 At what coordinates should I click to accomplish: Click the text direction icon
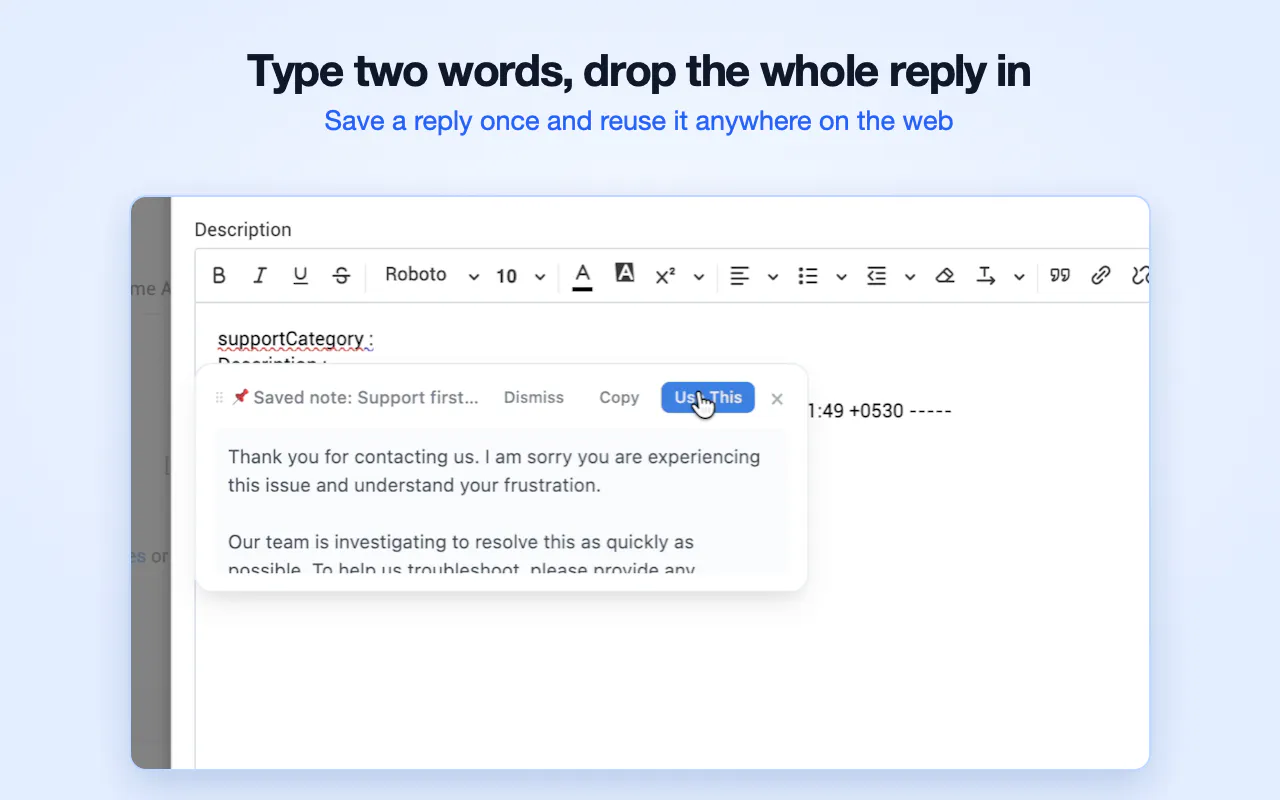[x=986, y=276]
